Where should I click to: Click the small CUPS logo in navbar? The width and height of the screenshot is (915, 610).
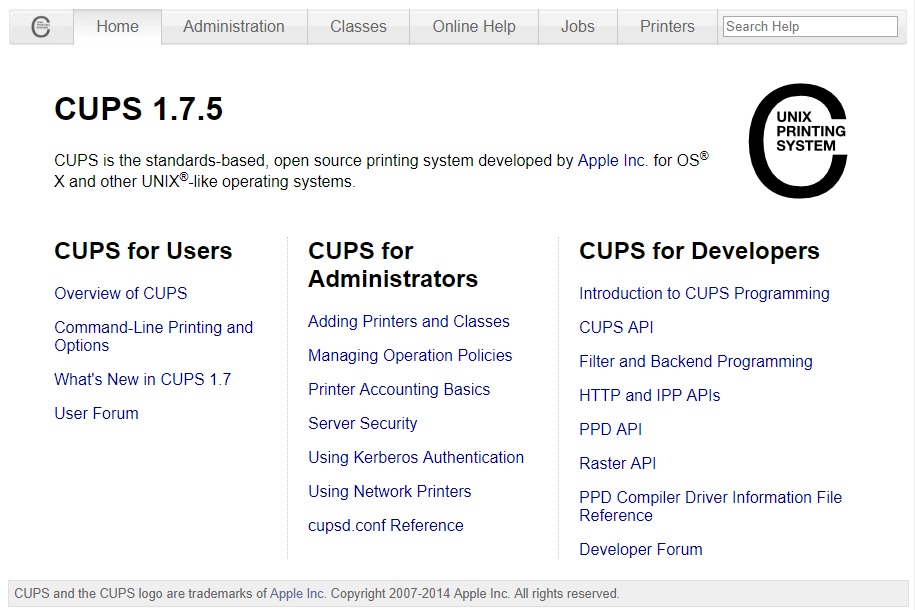[41, 27]
